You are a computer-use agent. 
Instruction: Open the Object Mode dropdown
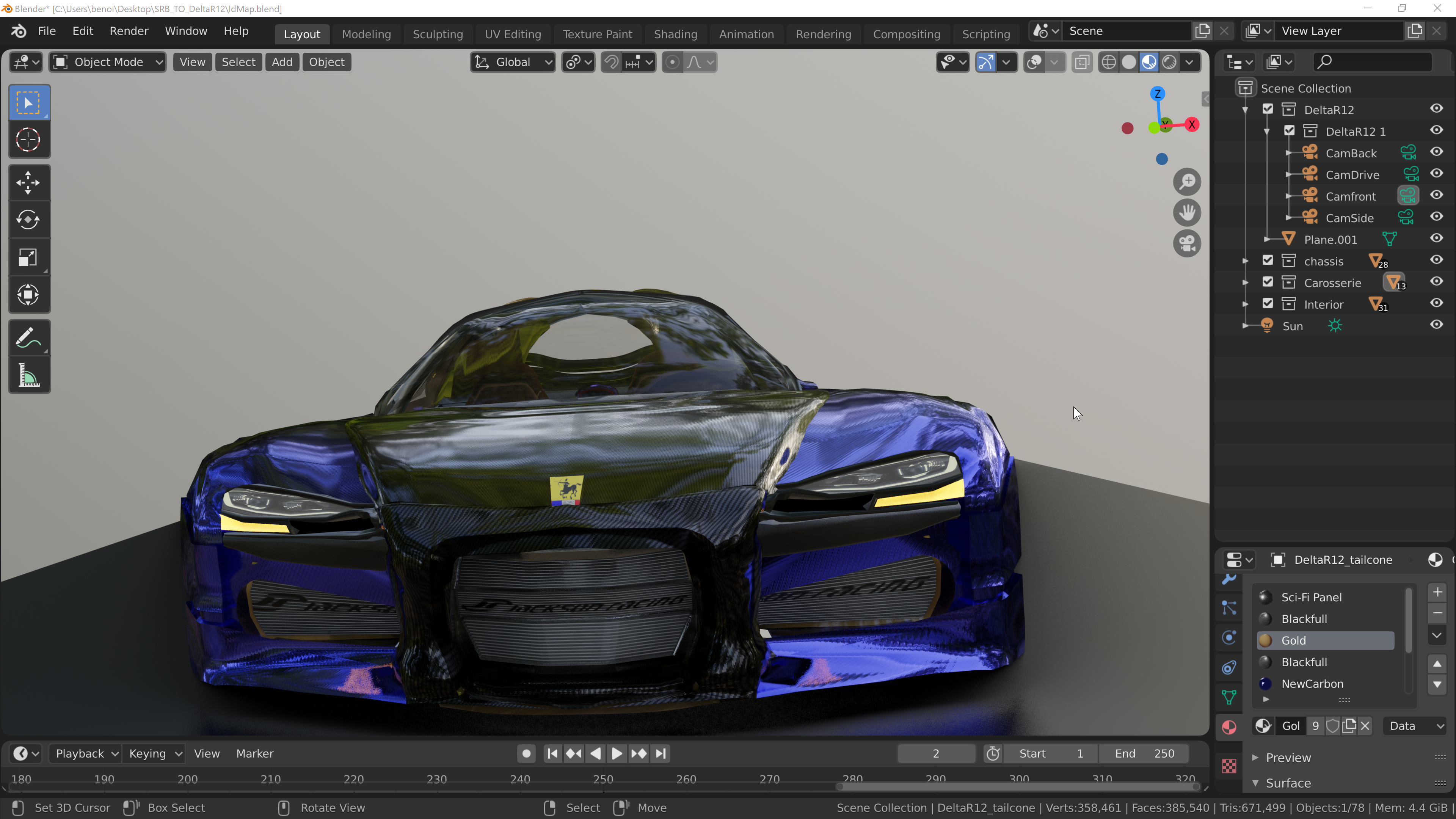[x=108, y=62]
